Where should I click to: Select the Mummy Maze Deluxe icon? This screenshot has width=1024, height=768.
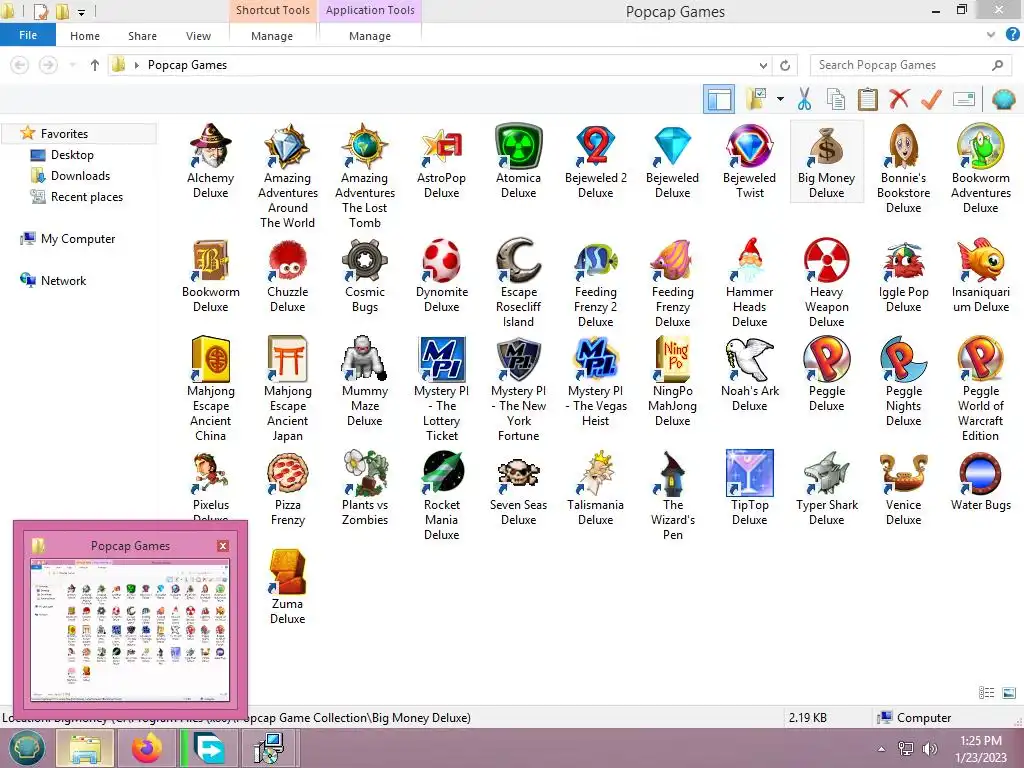(x=364, y=359)
